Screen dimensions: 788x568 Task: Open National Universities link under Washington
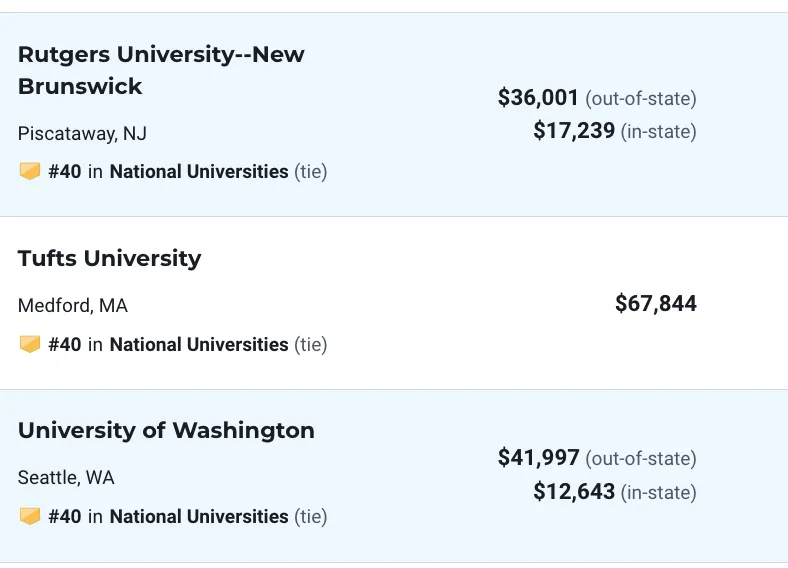click(199, 517)
